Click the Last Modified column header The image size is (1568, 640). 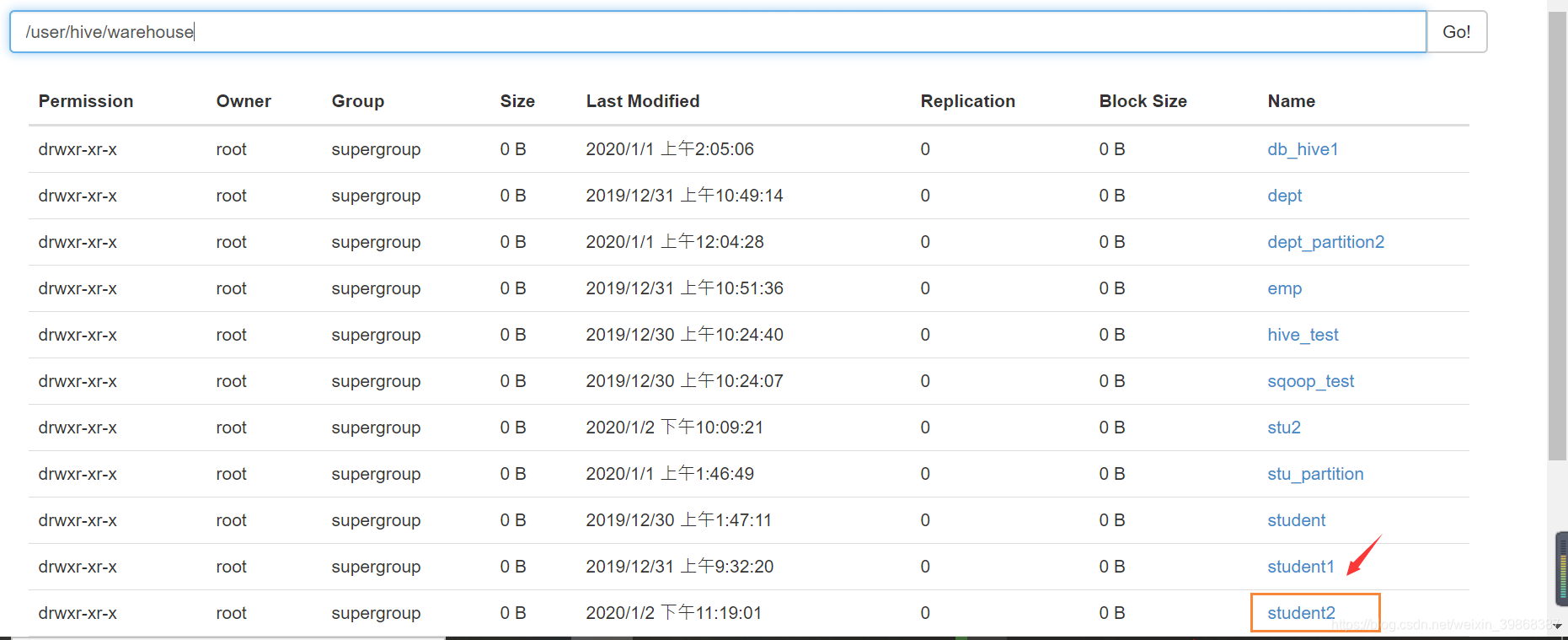click(643, 101)
